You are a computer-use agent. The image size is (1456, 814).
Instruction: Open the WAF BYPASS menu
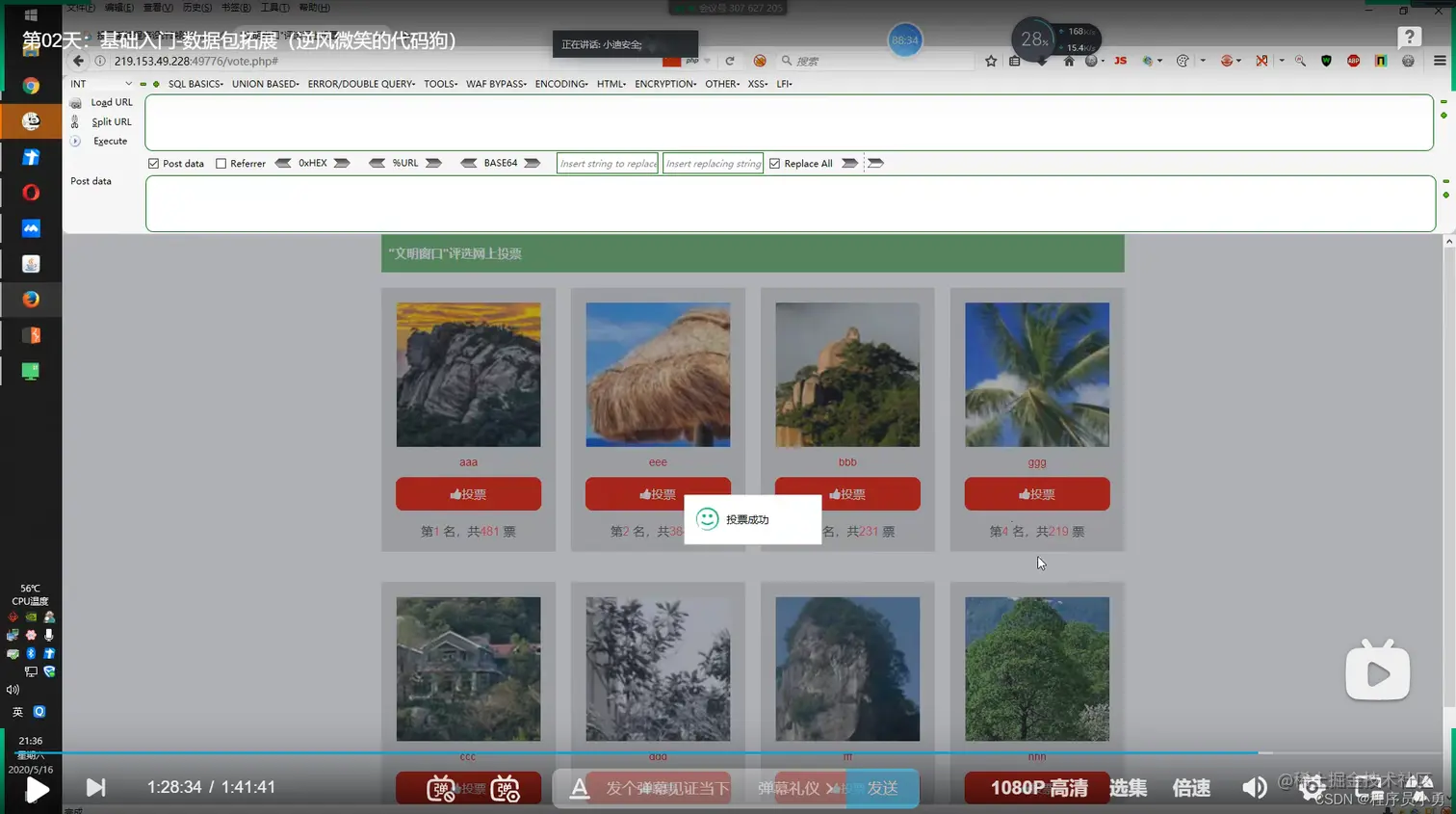(496, 84)
